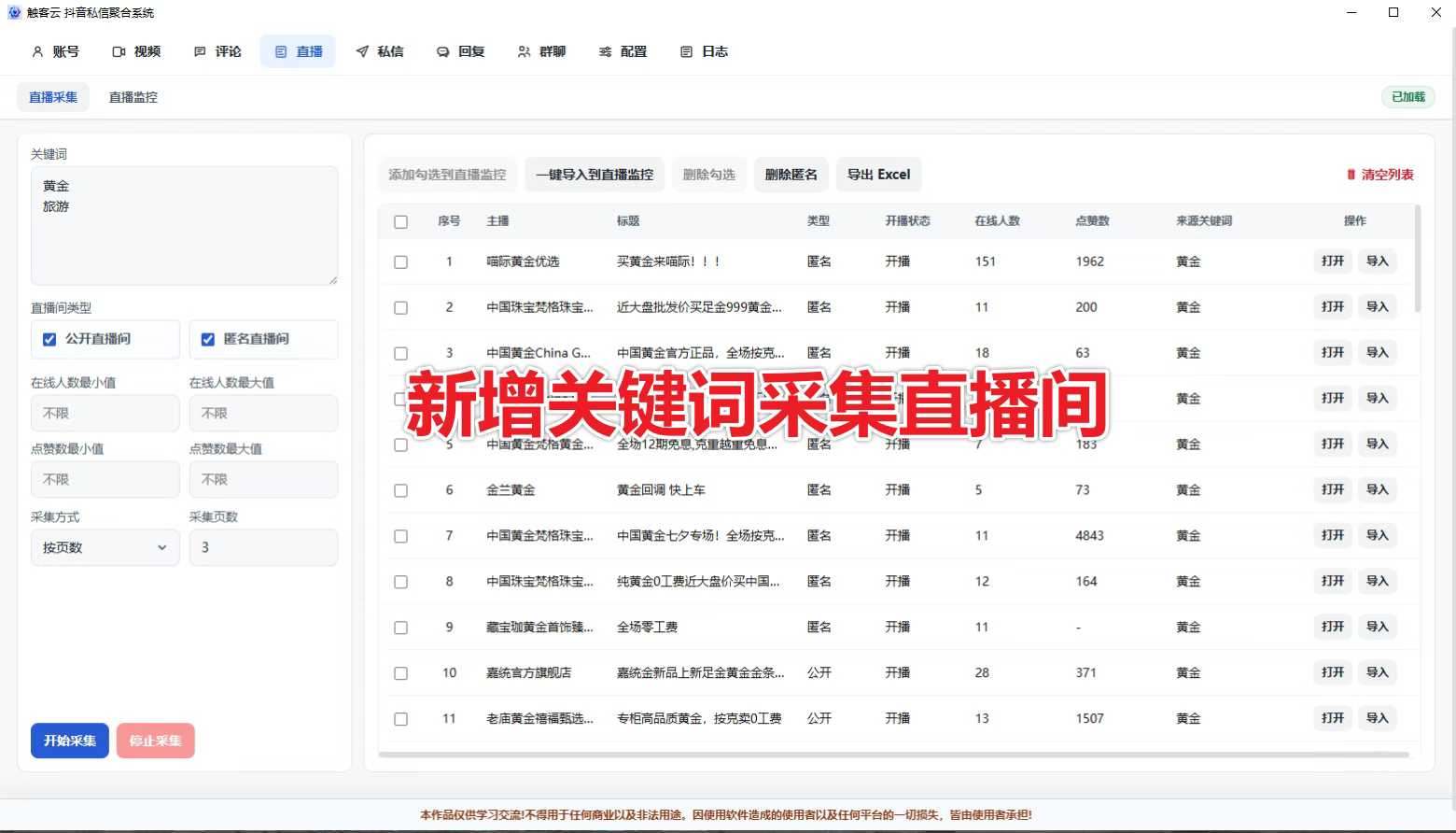This screenshot has height=833, width=1456.
Task: Click 导入 for row 8 纯黄金0工费
Action: pos(1378,582)
